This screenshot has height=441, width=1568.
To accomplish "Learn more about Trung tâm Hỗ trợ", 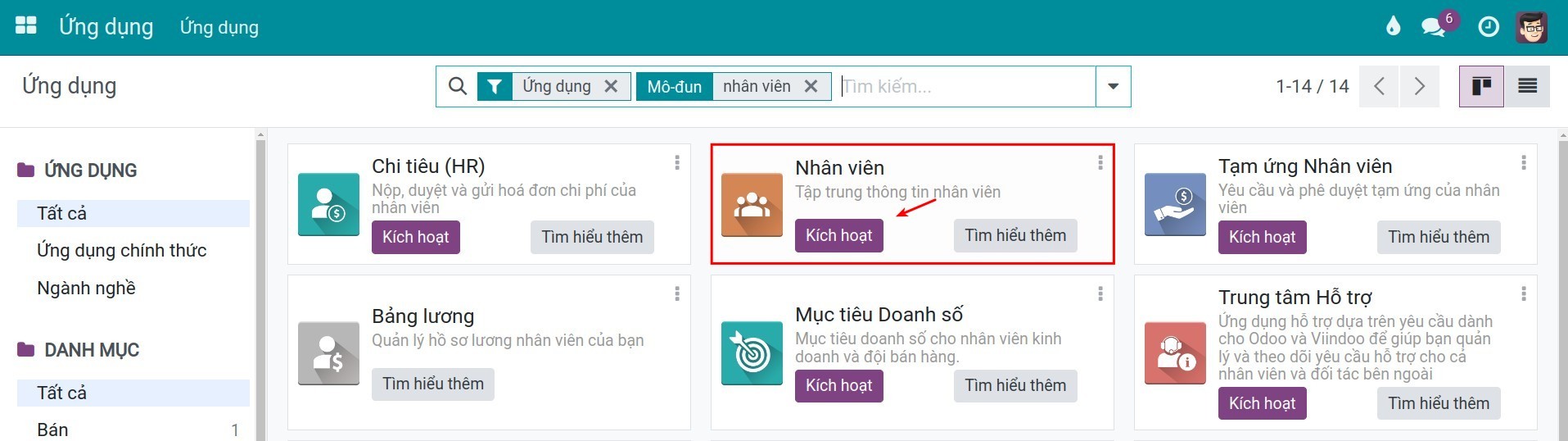I will (1439, 403).
